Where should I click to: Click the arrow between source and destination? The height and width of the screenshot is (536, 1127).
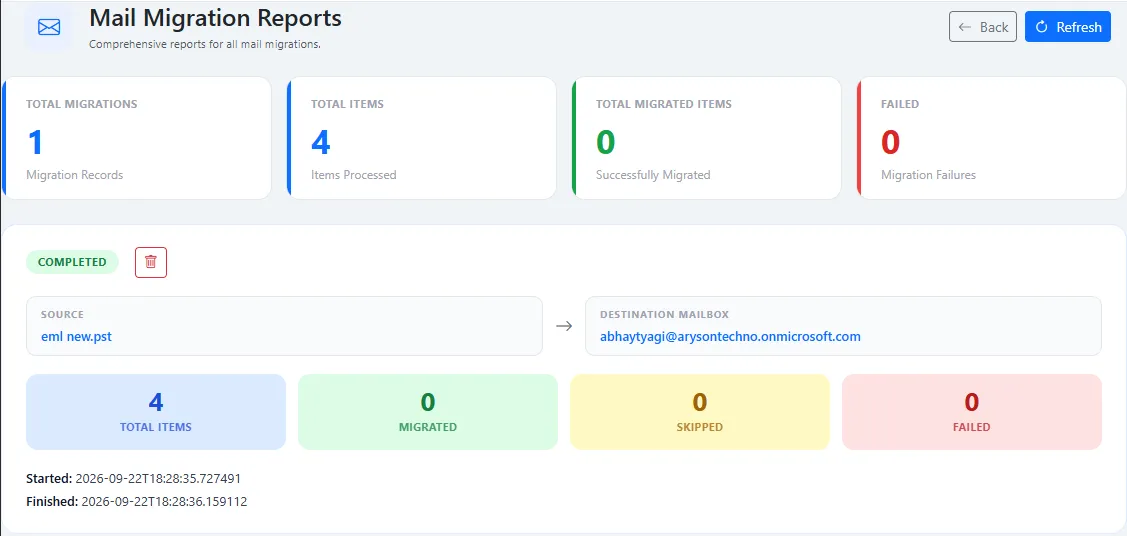click(564, 326)
